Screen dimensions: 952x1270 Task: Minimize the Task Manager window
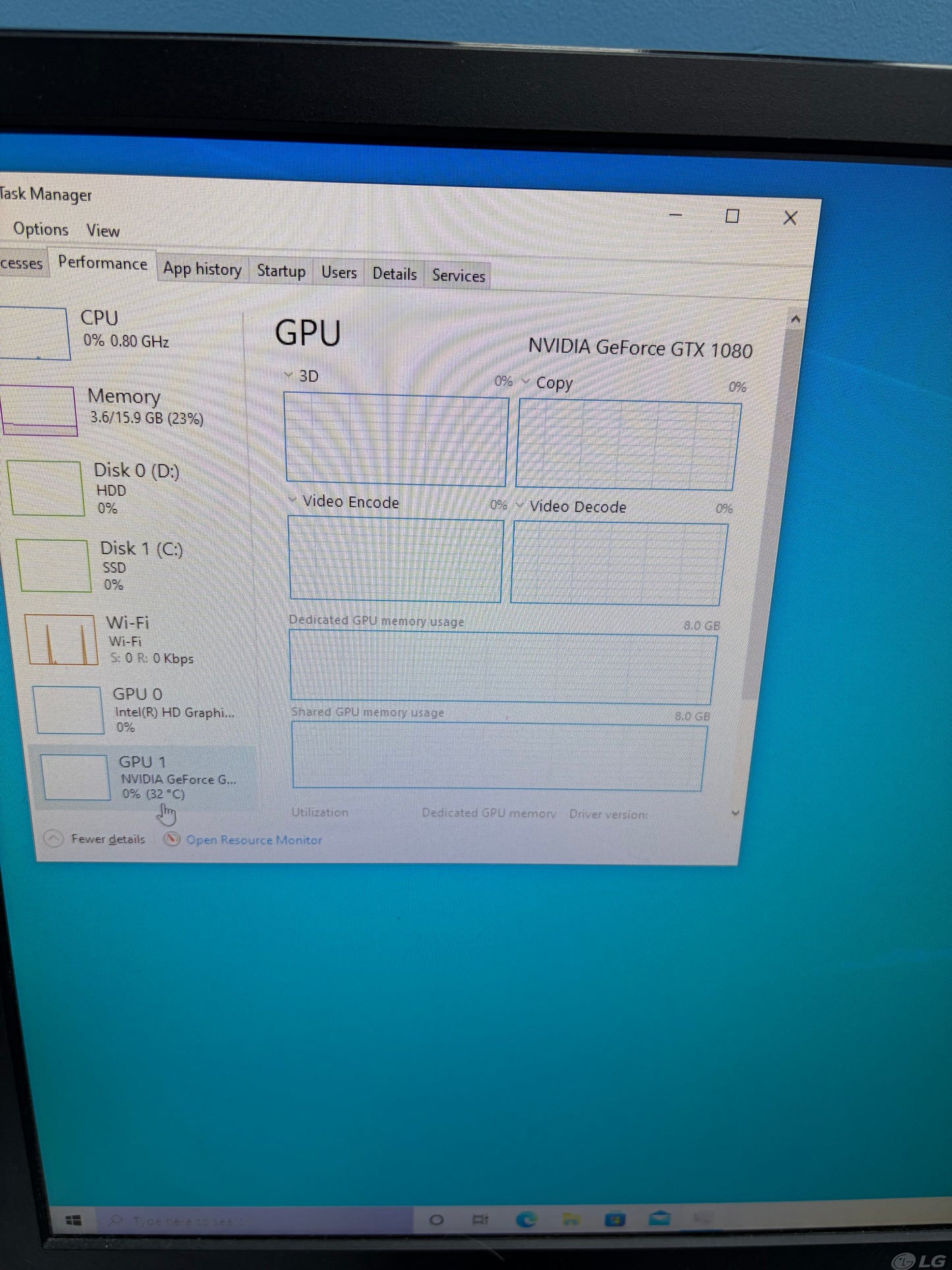coord(676,215)
